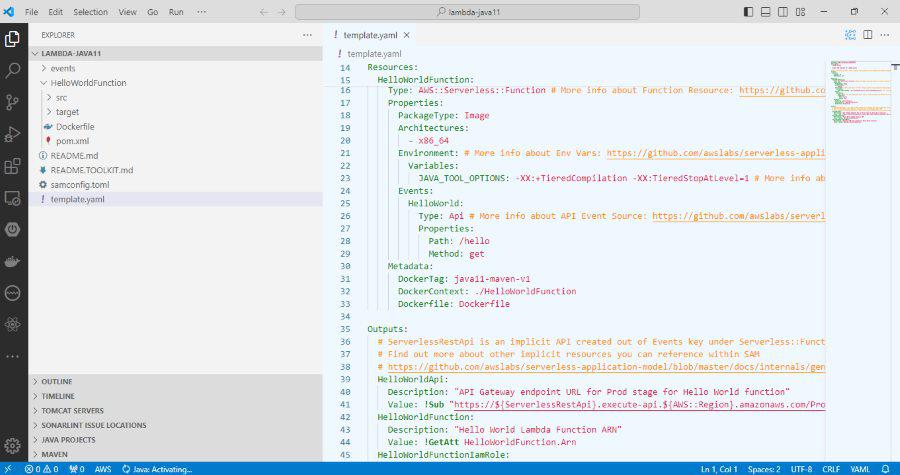Open the Remote Explorer icon in activity bar
Viewport: 900px width, 475px height.
click(12, 198)
